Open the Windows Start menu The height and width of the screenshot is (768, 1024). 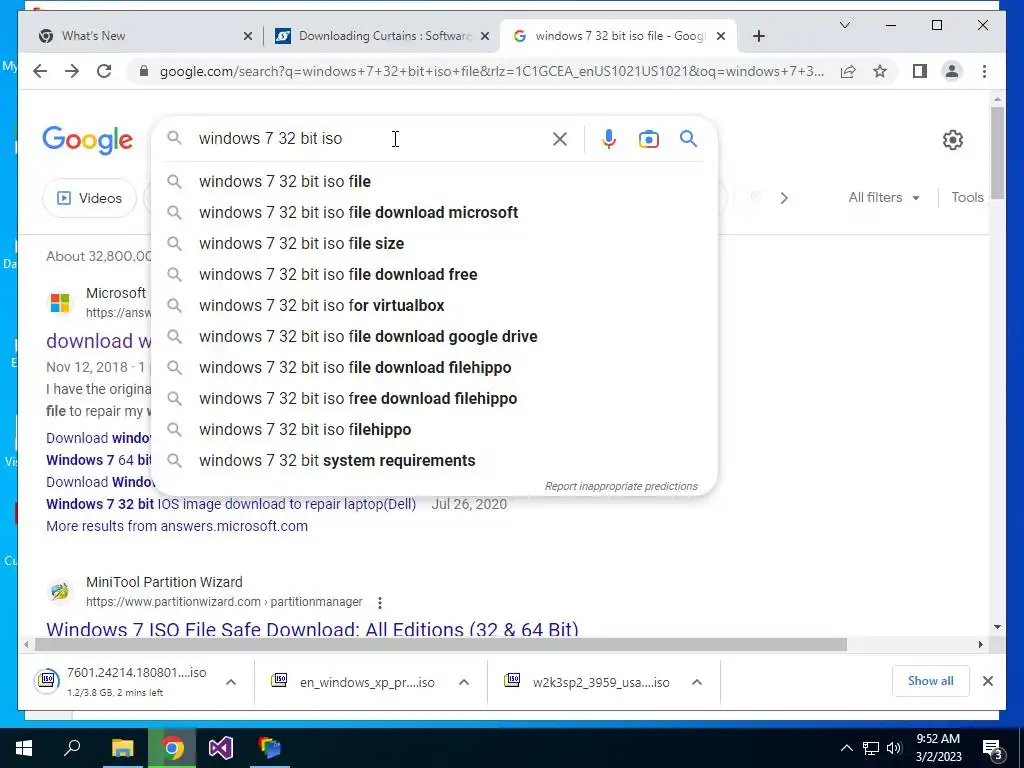(24, 748)
